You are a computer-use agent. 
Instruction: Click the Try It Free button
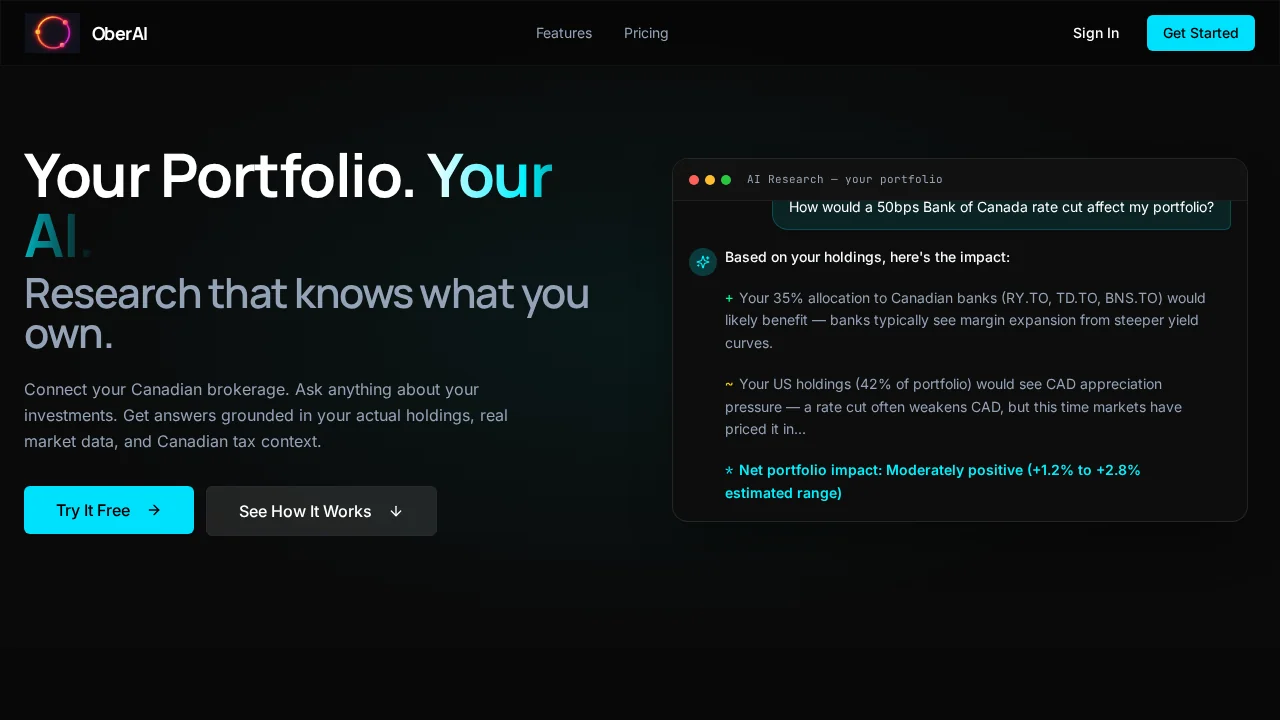click(x=108, y=510)
